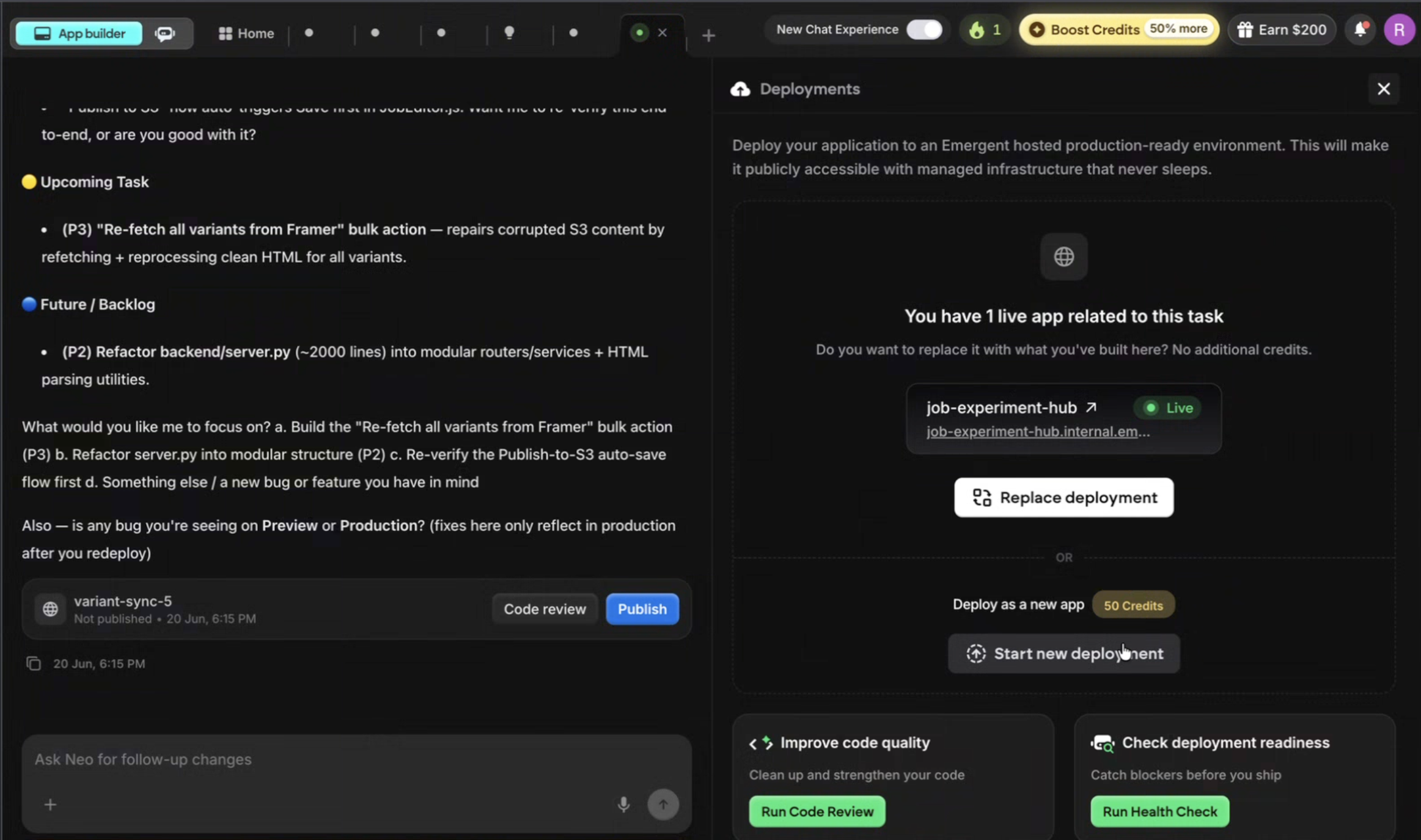Send the message with arrow button
This screenshot has width=1421, height=840.
tap(663, 804)
